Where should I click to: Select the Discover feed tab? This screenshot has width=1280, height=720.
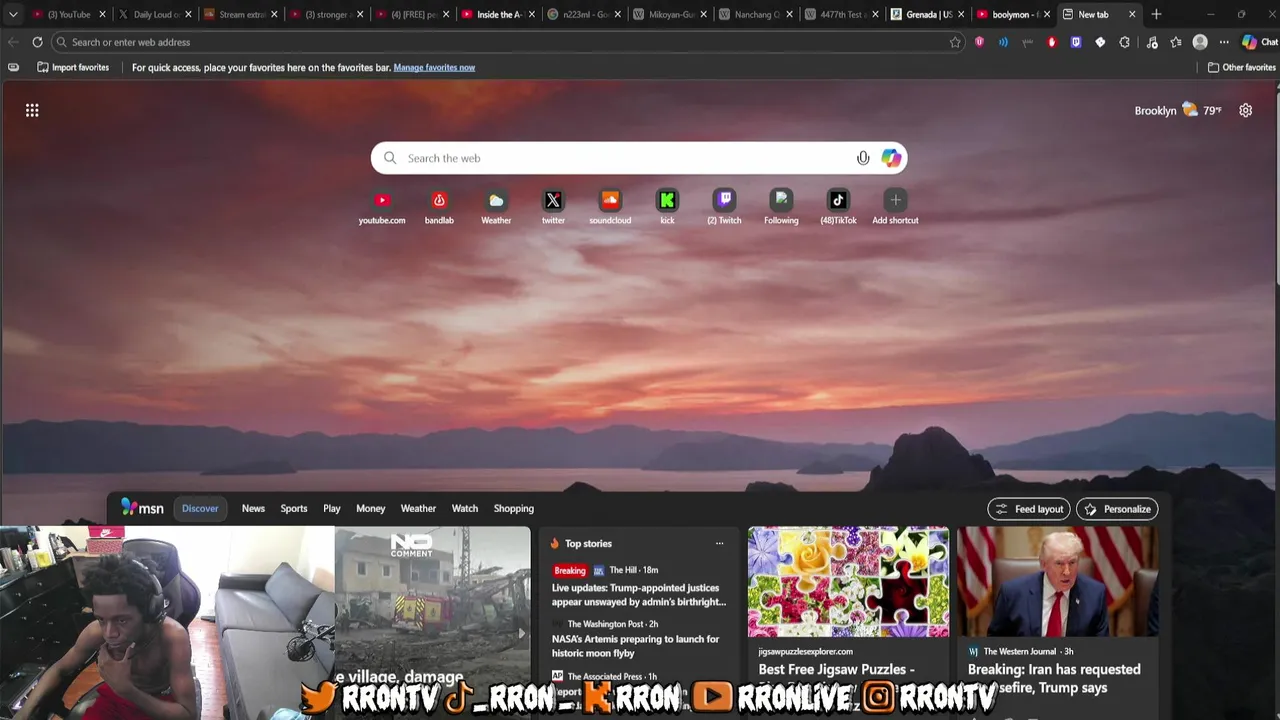tap(200, 508)
